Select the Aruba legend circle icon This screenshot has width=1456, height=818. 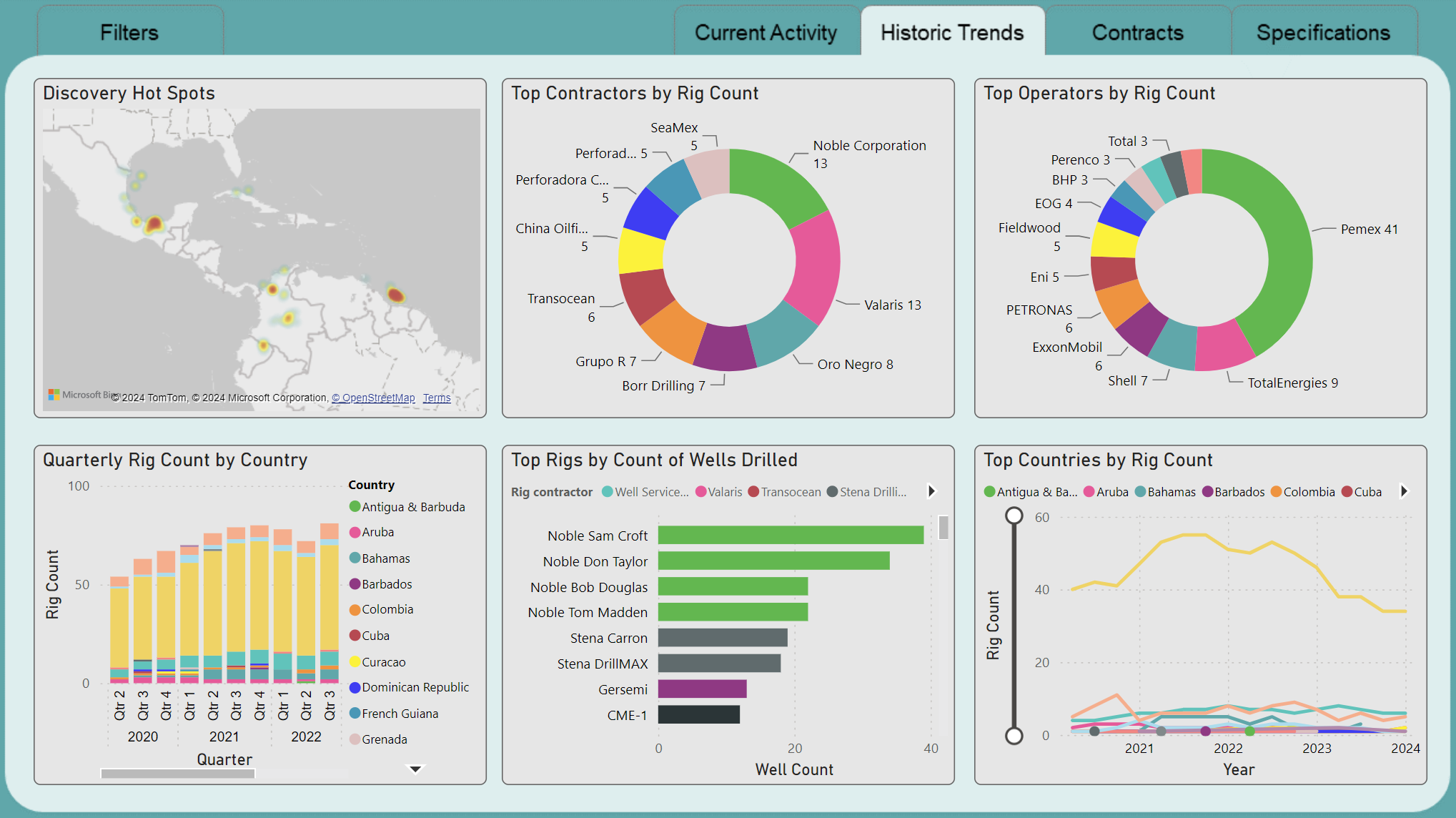[x=355, y=533]
